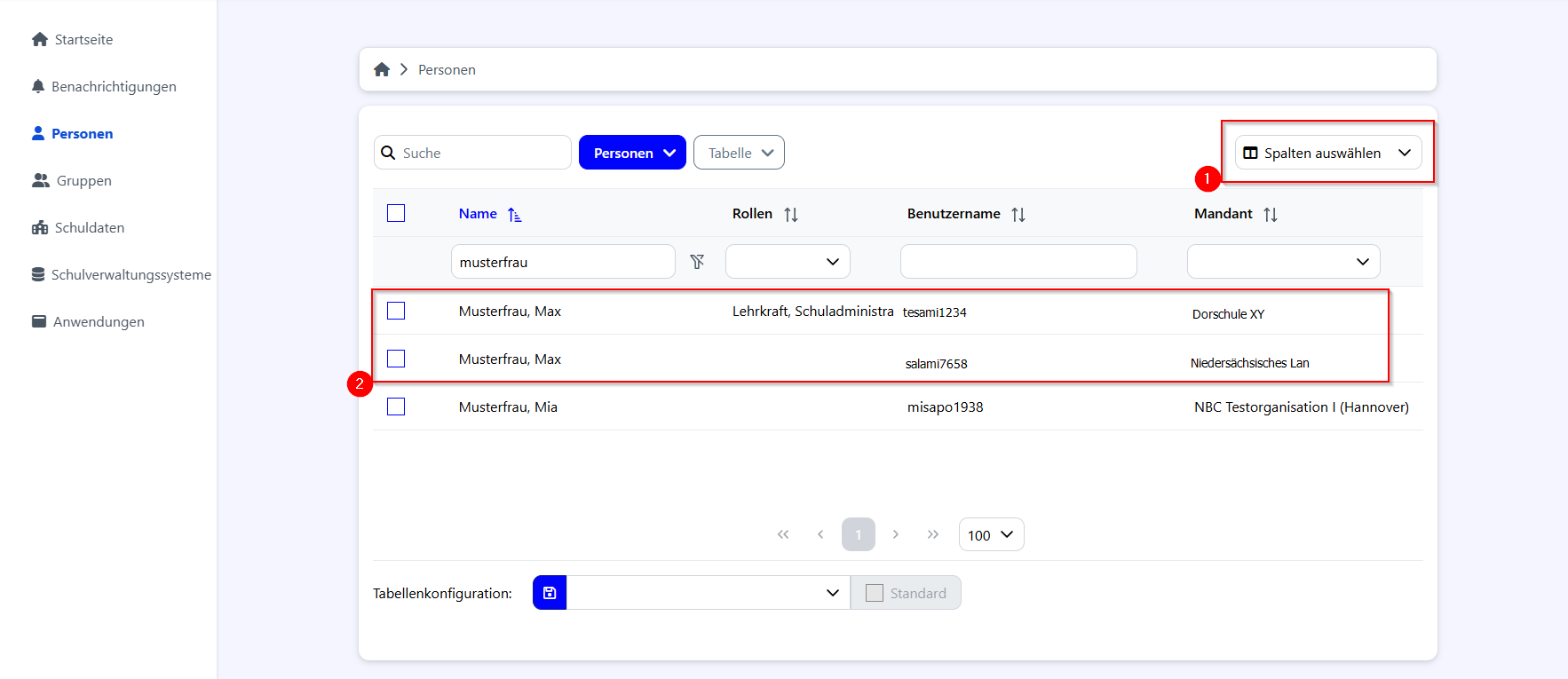Navigate to Schuldaten in sidebar

(x=89, y=227)
